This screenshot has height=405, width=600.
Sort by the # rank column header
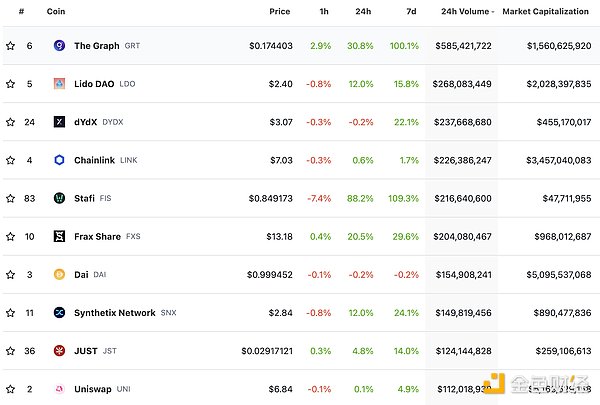tap(20, 12)
